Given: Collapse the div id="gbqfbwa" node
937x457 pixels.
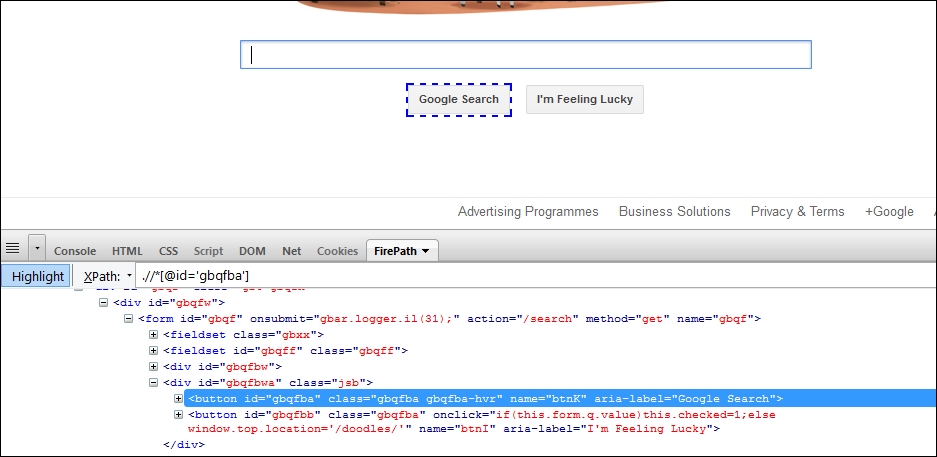Looking at the screenshot, I should 154,382.
